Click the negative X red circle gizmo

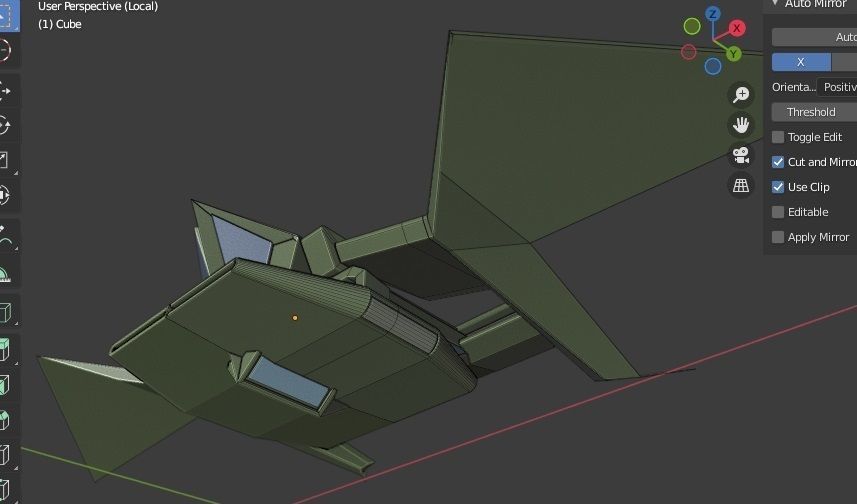point(689,52)
